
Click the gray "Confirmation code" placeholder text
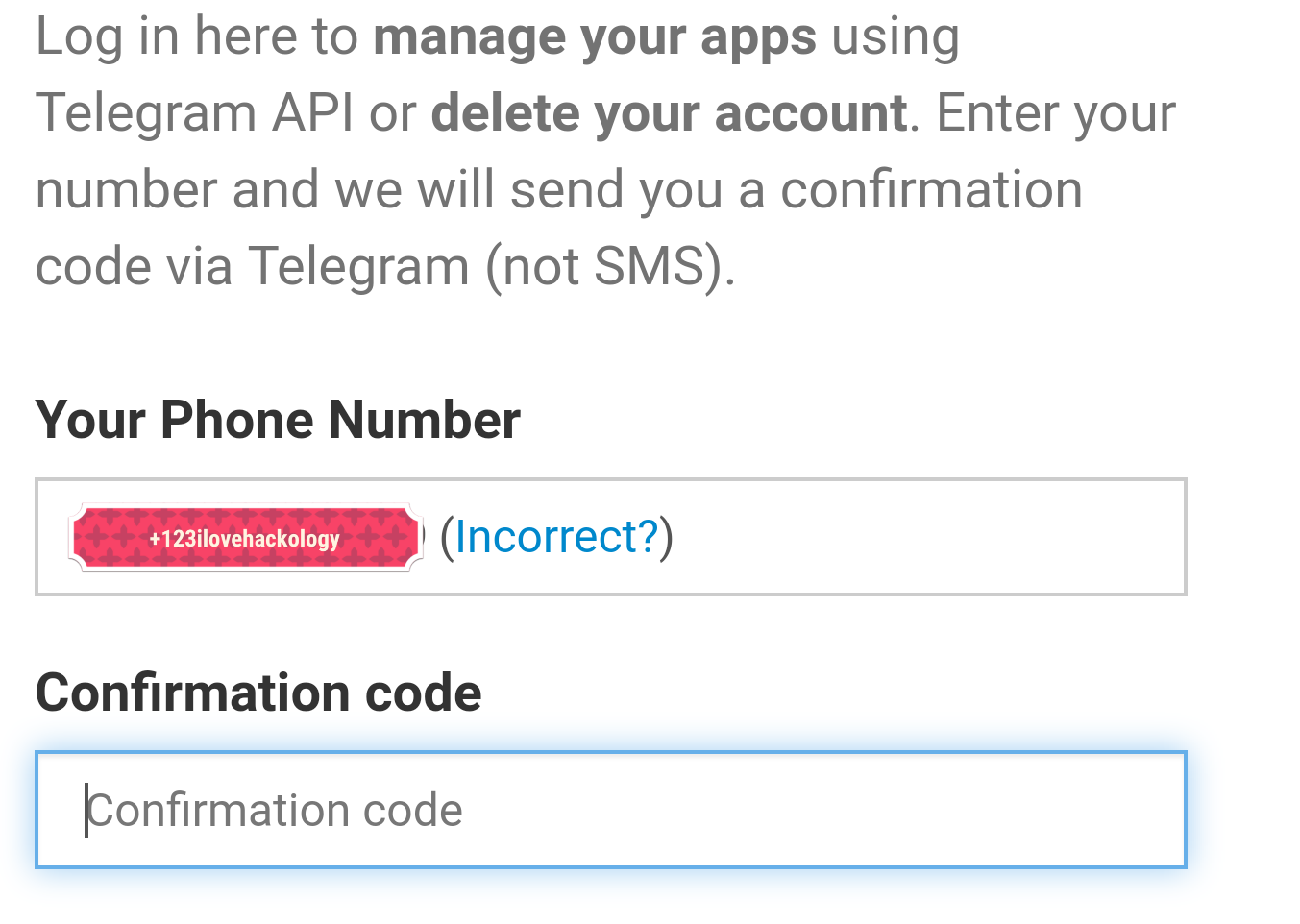click(275, 810)
